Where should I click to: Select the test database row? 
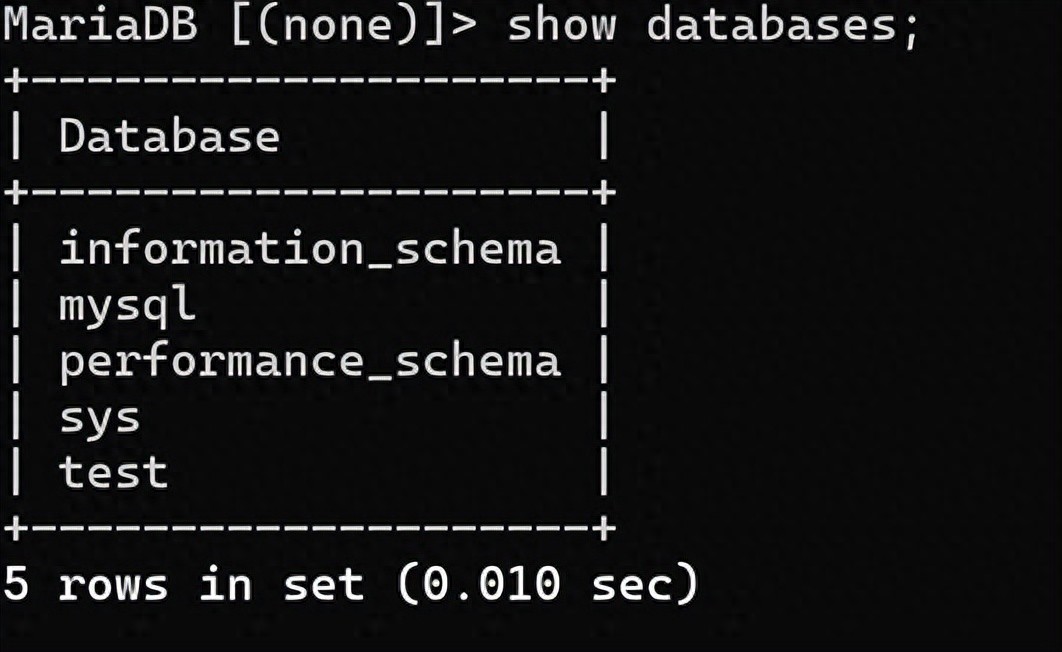[x=113, y=472]
